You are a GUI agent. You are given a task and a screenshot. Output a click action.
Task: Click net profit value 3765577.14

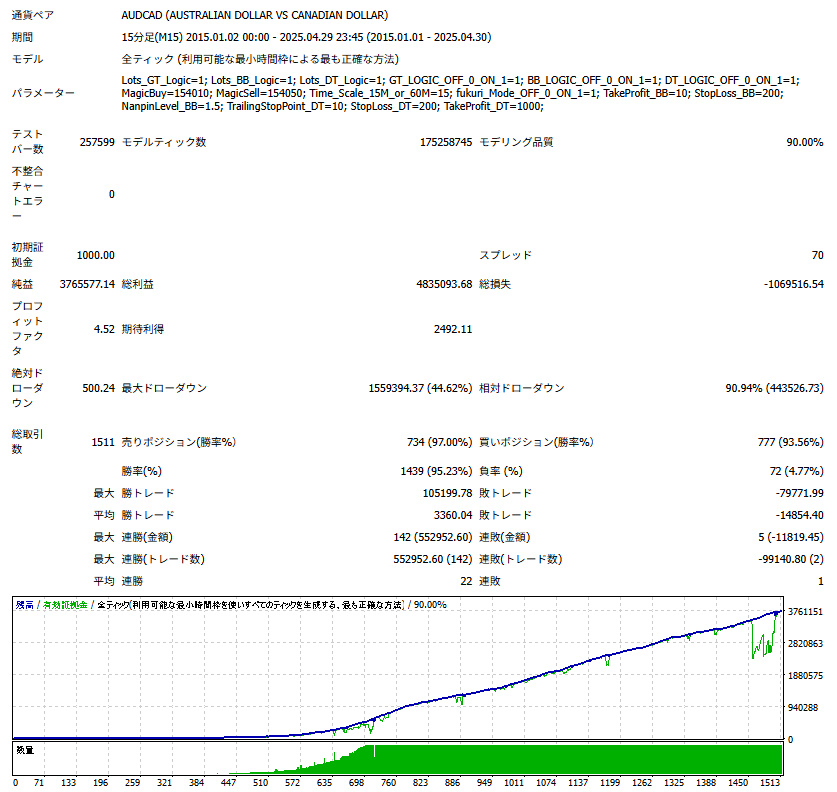87,284
